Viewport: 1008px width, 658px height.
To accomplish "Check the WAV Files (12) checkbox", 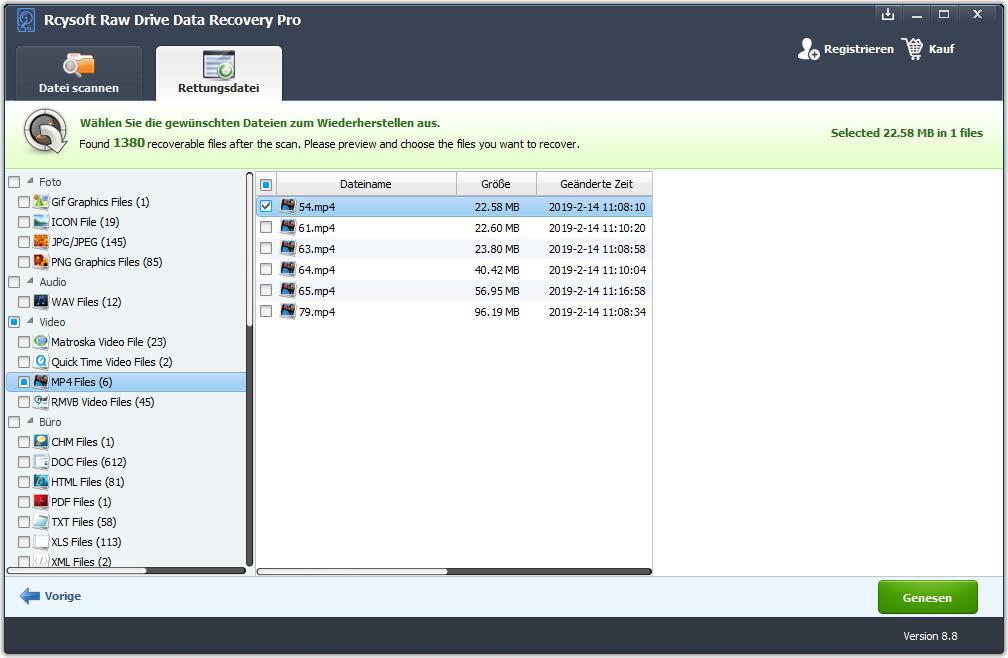I will [24, 302].
